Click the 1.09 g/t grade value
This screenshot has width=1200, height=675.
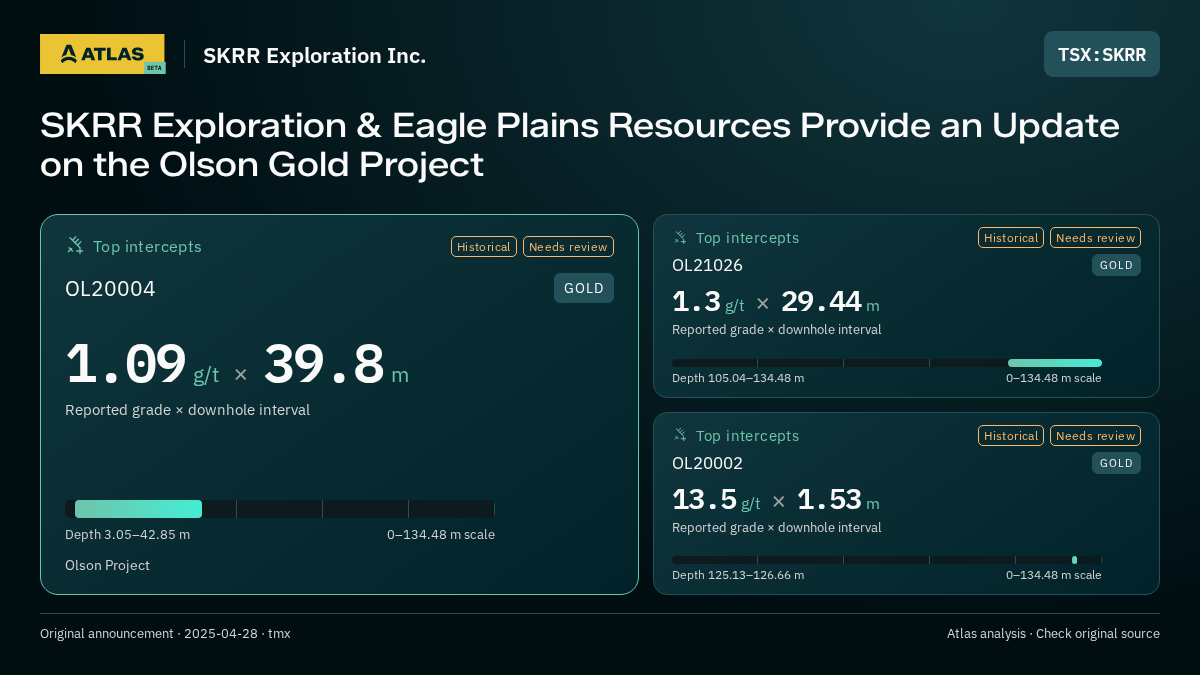(142, 365)
